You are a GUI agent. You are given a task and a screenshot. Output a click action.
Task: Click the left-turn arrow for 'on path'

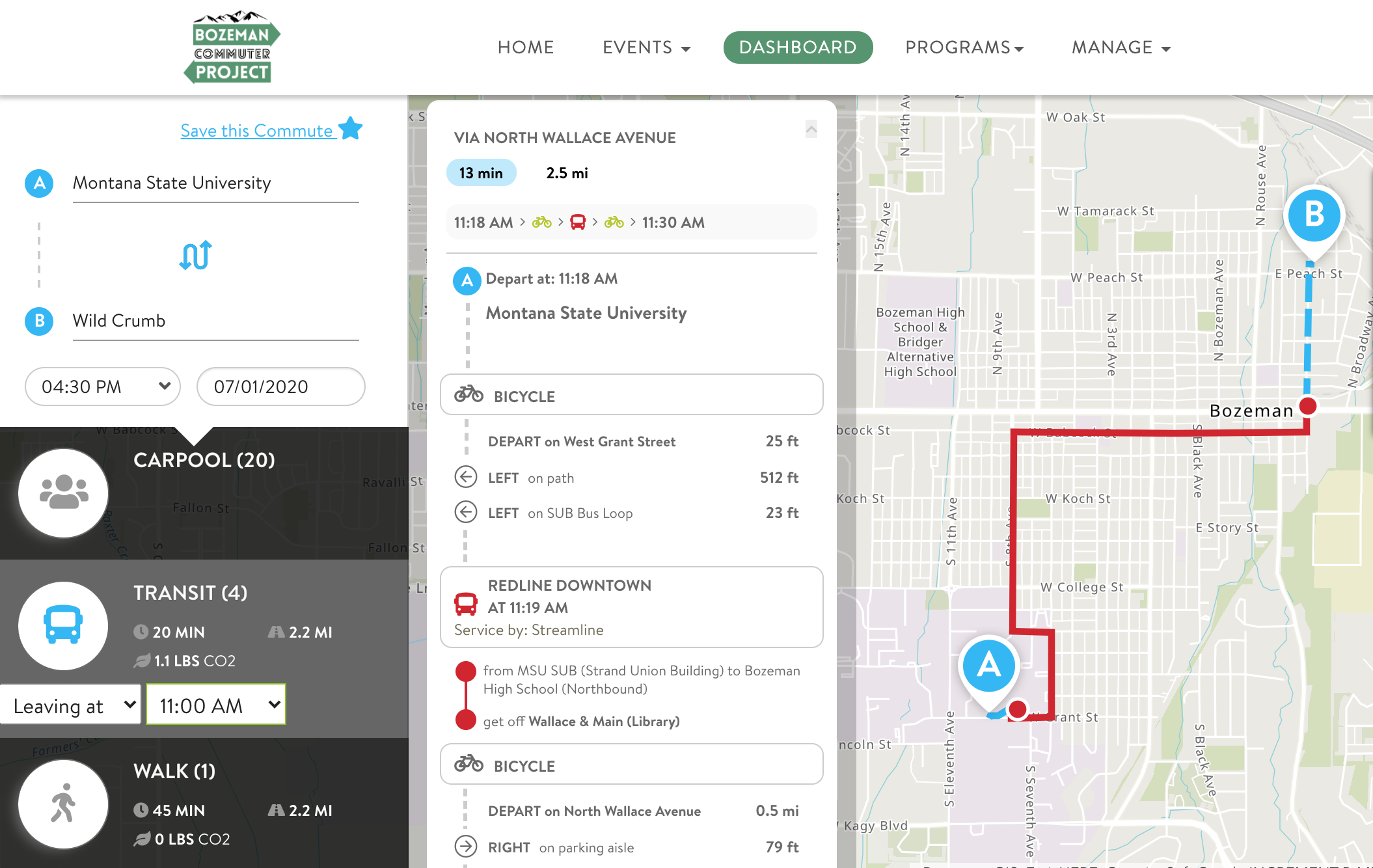pyautogui.click(x=465, y=477)
